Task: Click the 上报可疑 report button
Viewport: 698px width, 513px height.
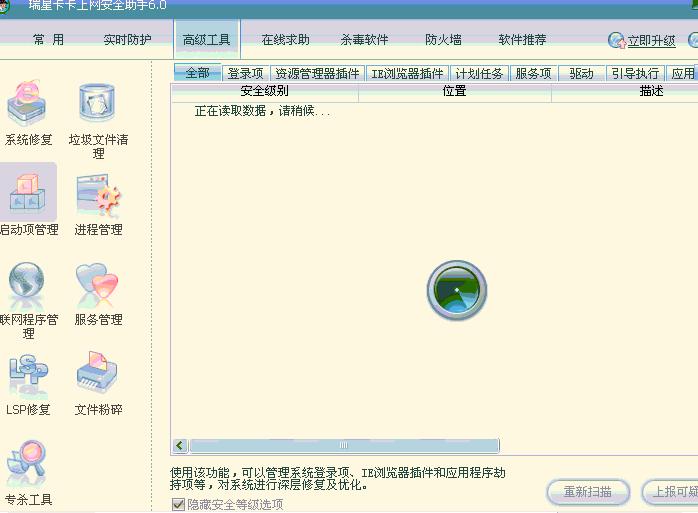Action: coord(670,492)
